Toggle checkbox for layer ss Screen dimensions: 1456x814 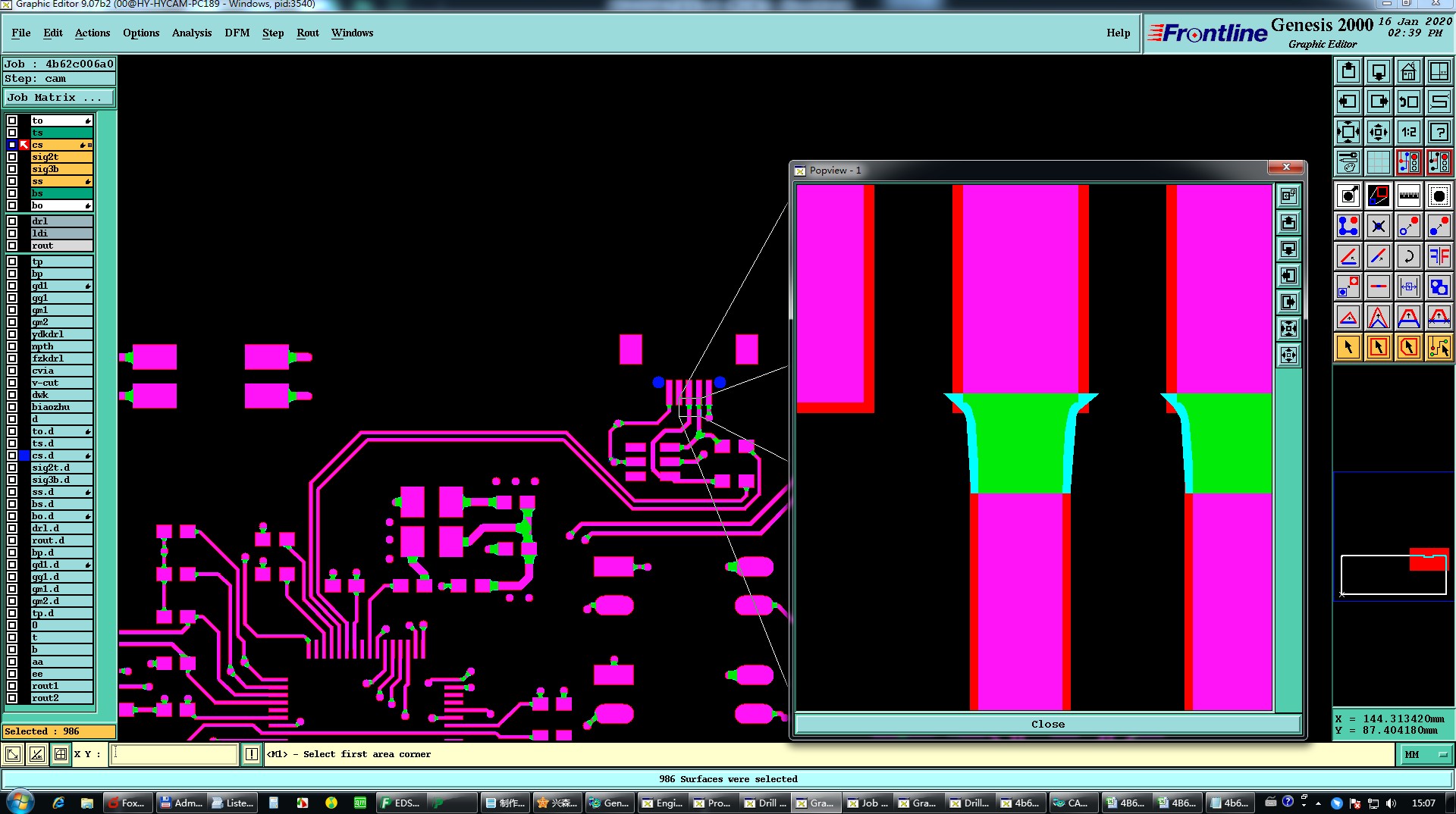(12, 181)
